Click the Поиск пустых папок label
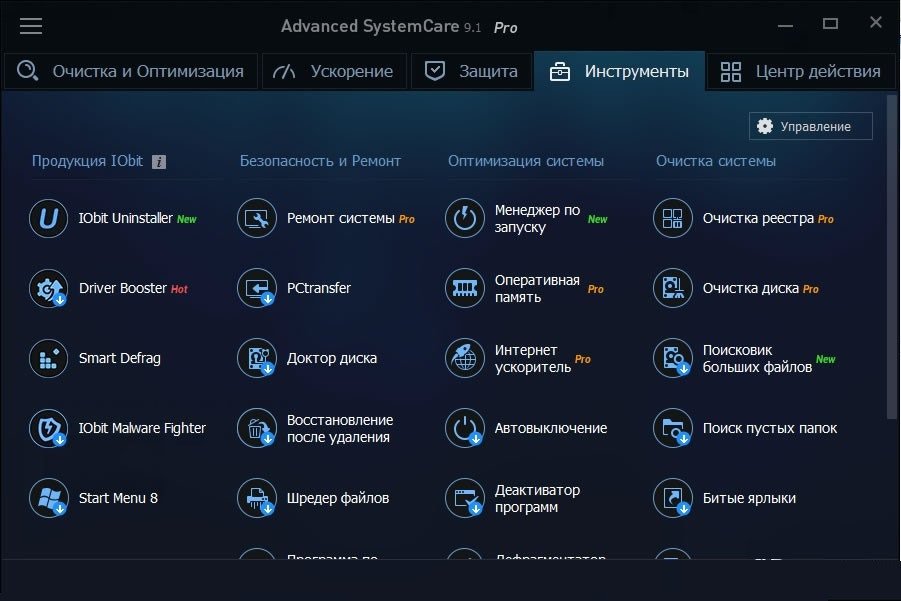Screen dimensions: 901x601 (770, 428)
